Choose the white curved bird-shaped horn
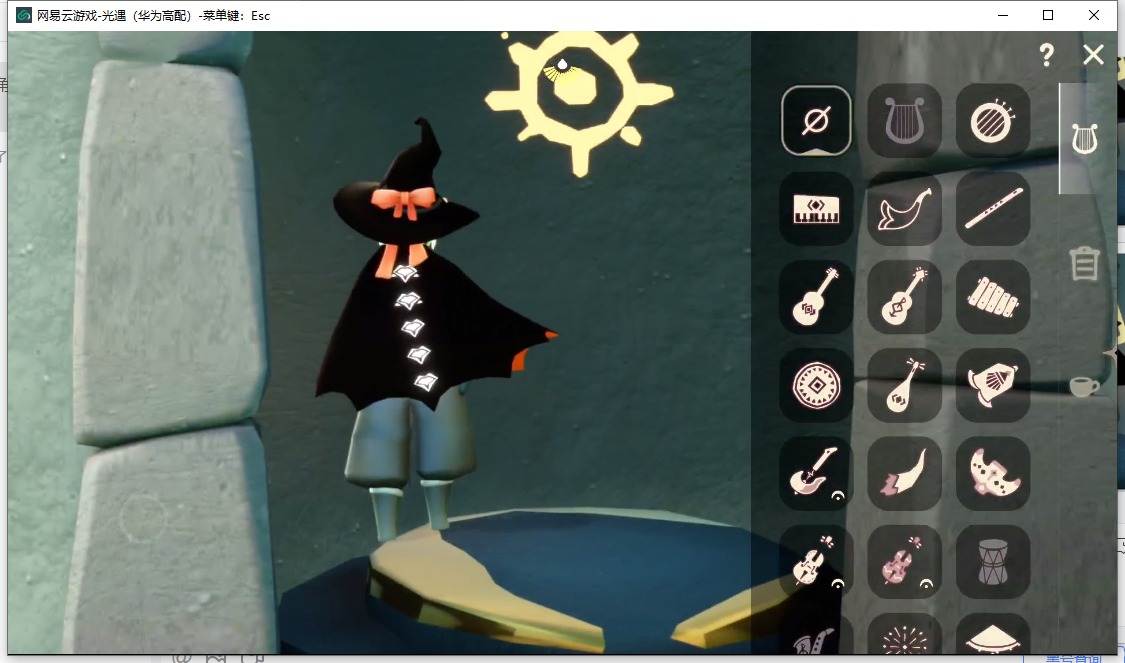1125x663 pixels. pyautogui.click(x=904, y=209)
